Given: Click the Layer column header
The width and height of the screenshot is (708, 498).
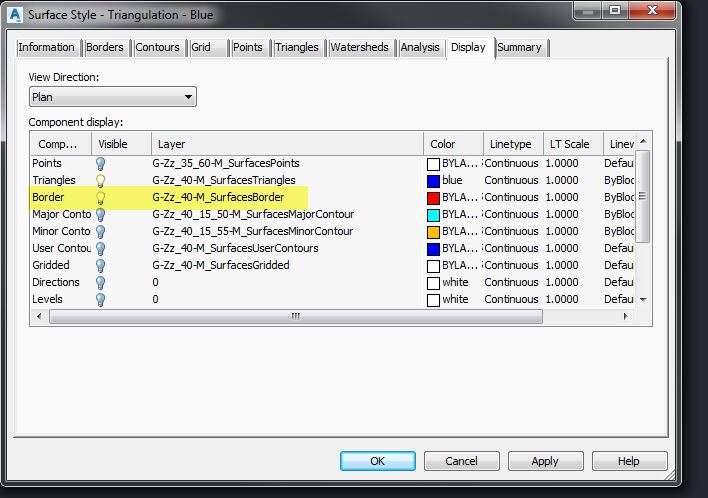Looking at the screenshot, I should click(x=287, y=144).
